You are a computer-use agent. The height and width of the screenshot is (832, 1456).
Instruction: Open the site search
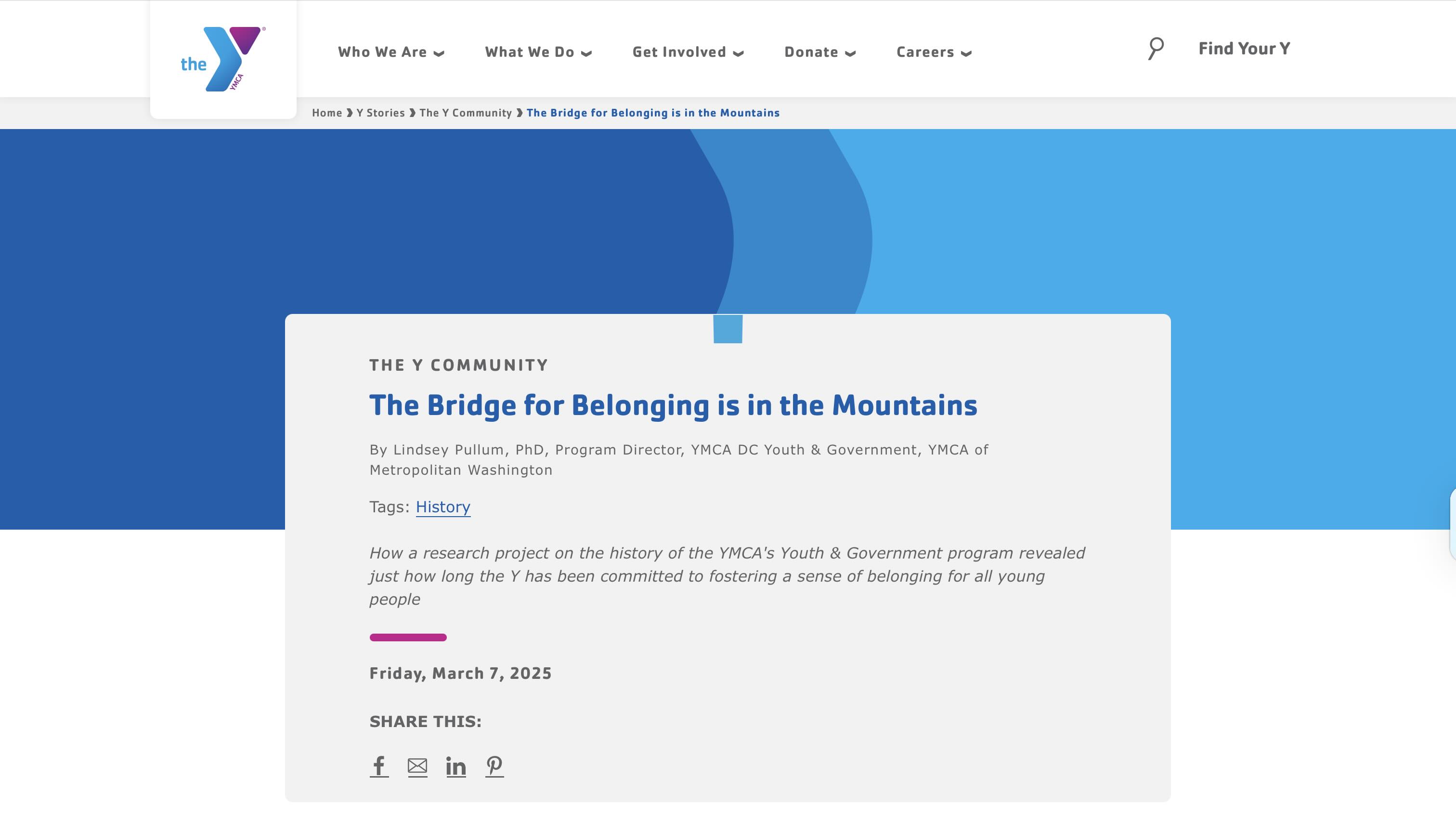coord(1155,49)
